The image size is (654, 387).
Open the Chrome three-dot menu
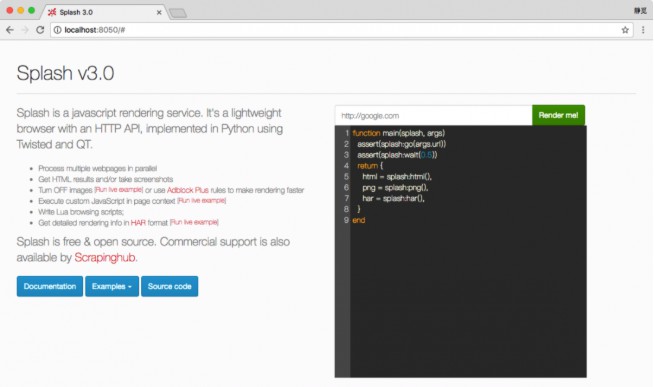tap(643, 30)
